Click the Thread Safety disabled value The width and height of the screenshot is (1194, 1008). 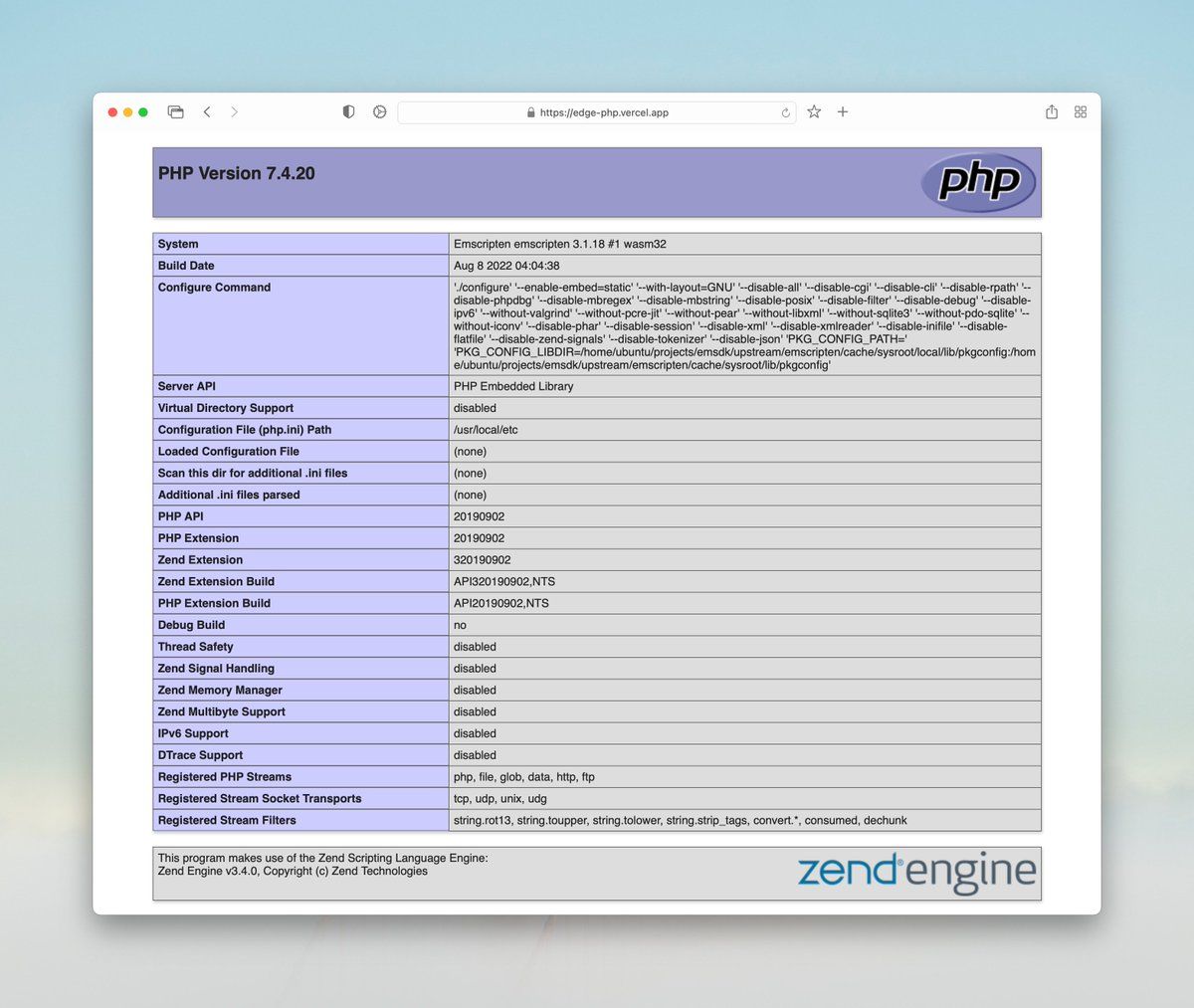tap(475, 647)
